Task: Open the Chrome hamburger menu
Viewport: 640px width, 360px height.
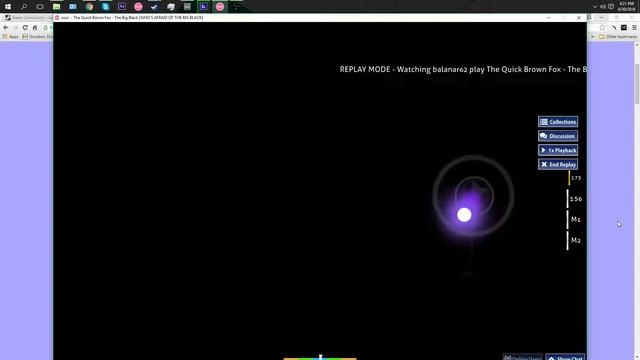Action: [x=634, y=27]
